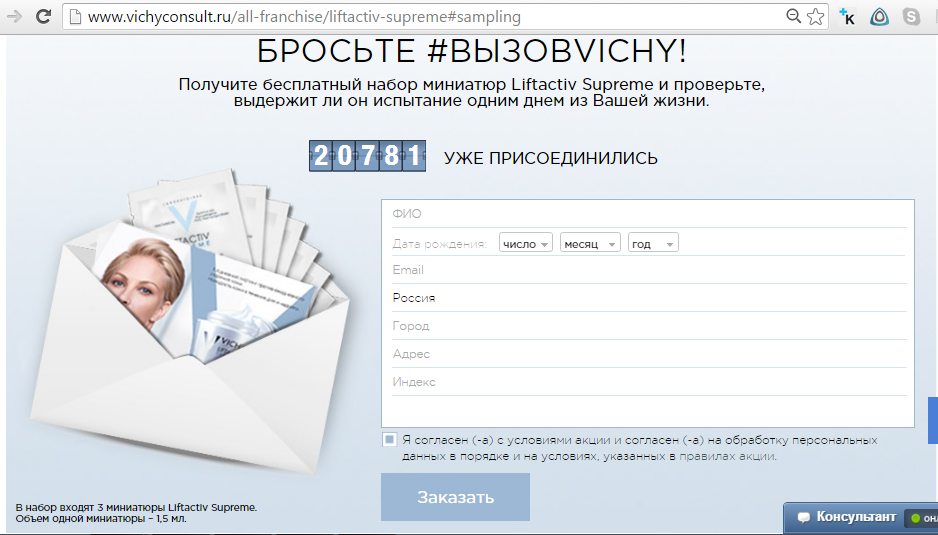Click the Дата рождения label

[440, 244]
